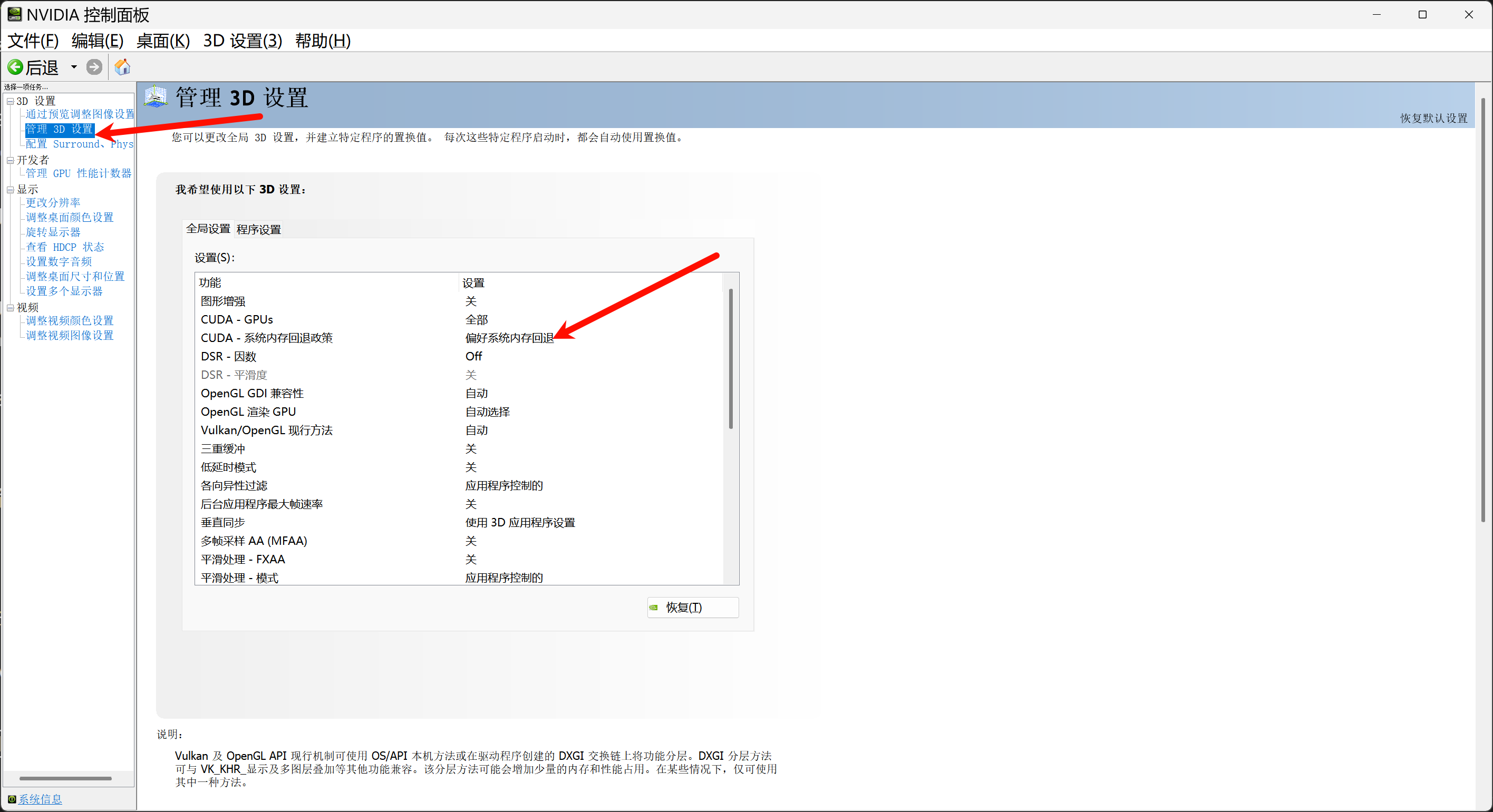Click the home icon in the toolbar
The width and height of the screenshot is (1493, 812).
coord(122,66)
